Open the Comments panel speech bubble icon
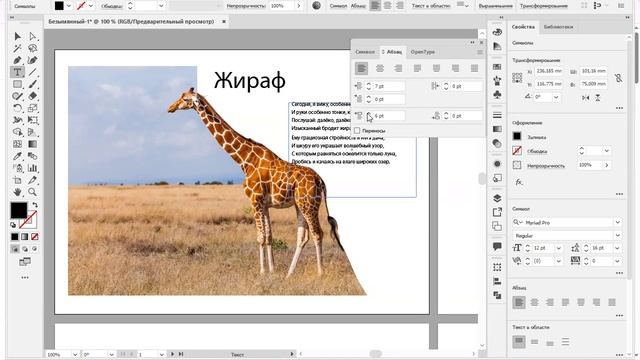Viewport: 640px width, 360px height. (497, 246)
